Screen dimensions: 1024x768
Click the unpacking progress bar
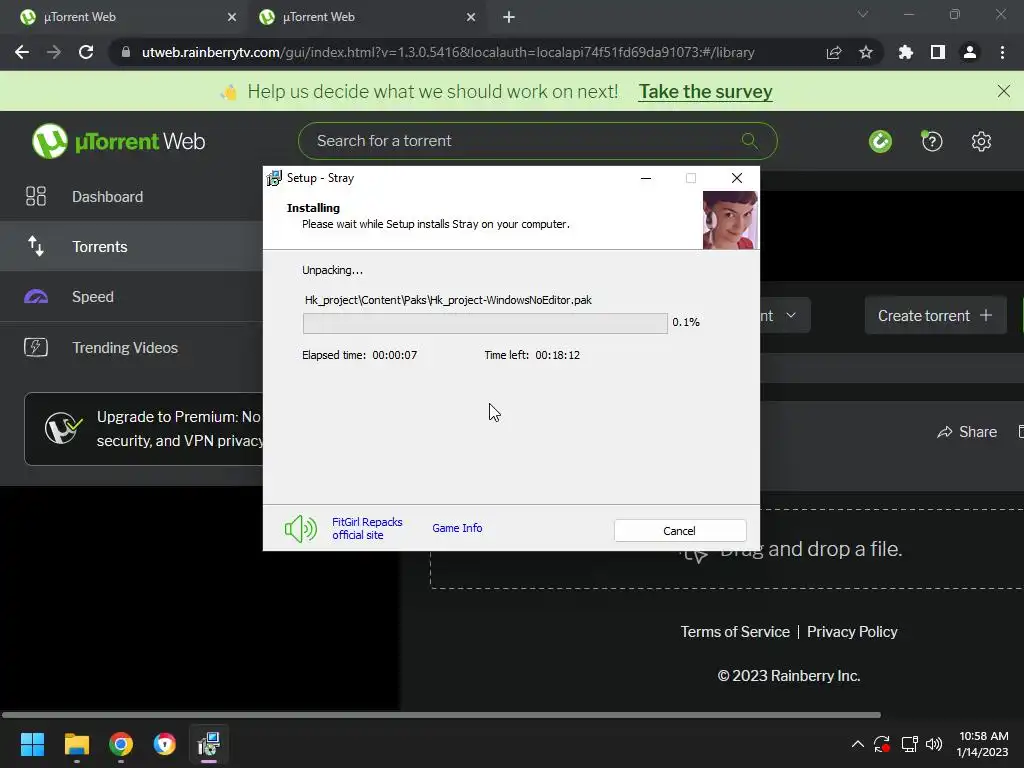[x=485, y=323]
